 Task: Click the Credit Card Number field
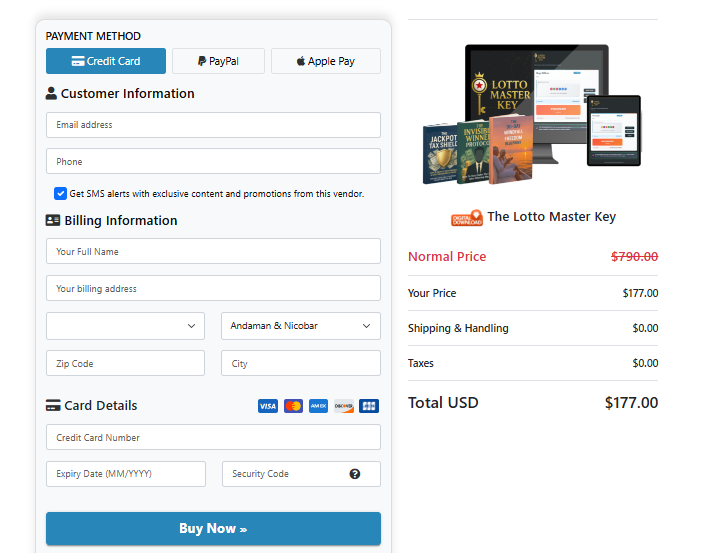(x=213, y=438)
